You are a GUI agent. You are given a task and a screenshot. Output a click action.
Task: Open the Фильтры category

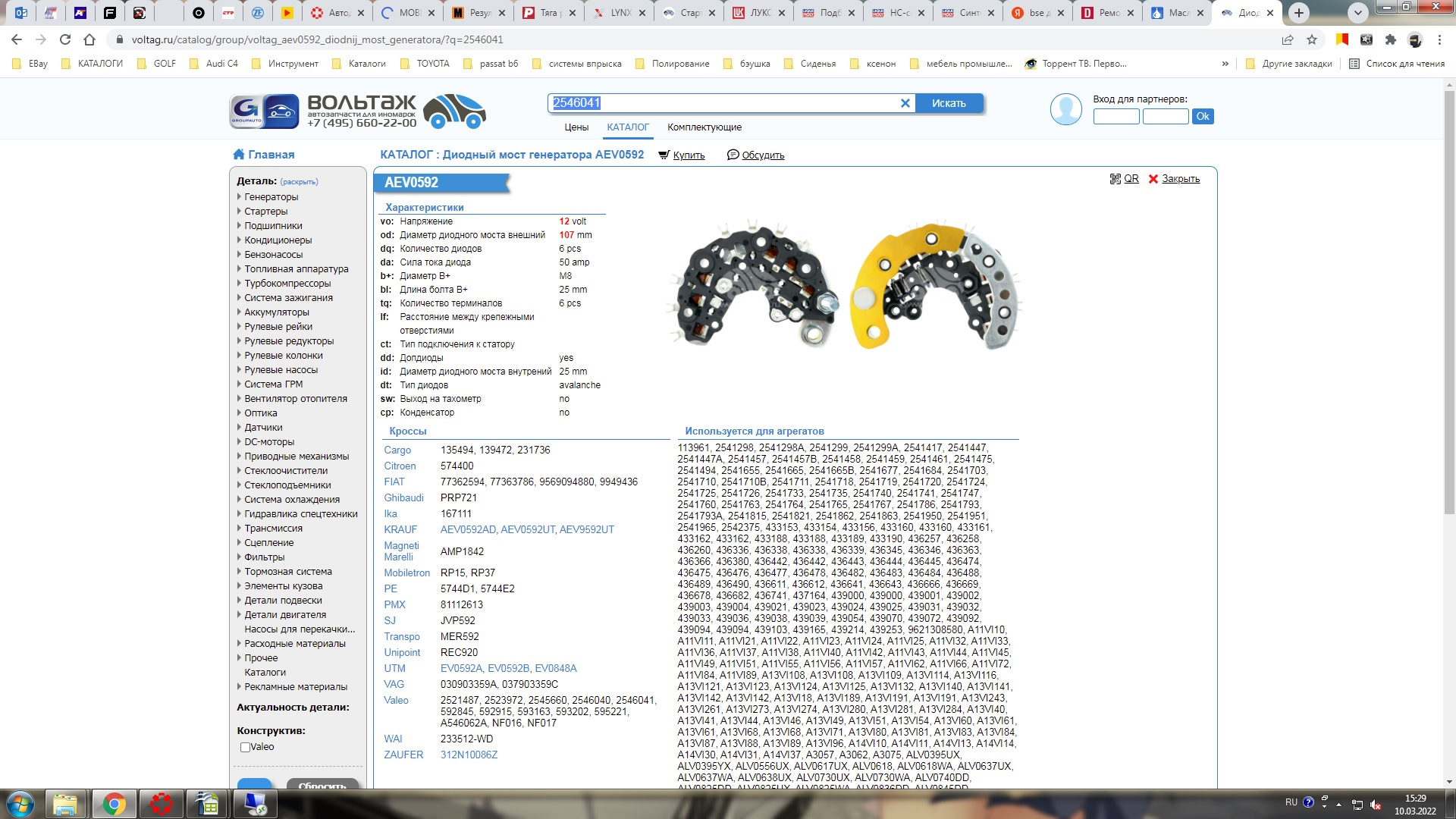[x=264, y=557]
